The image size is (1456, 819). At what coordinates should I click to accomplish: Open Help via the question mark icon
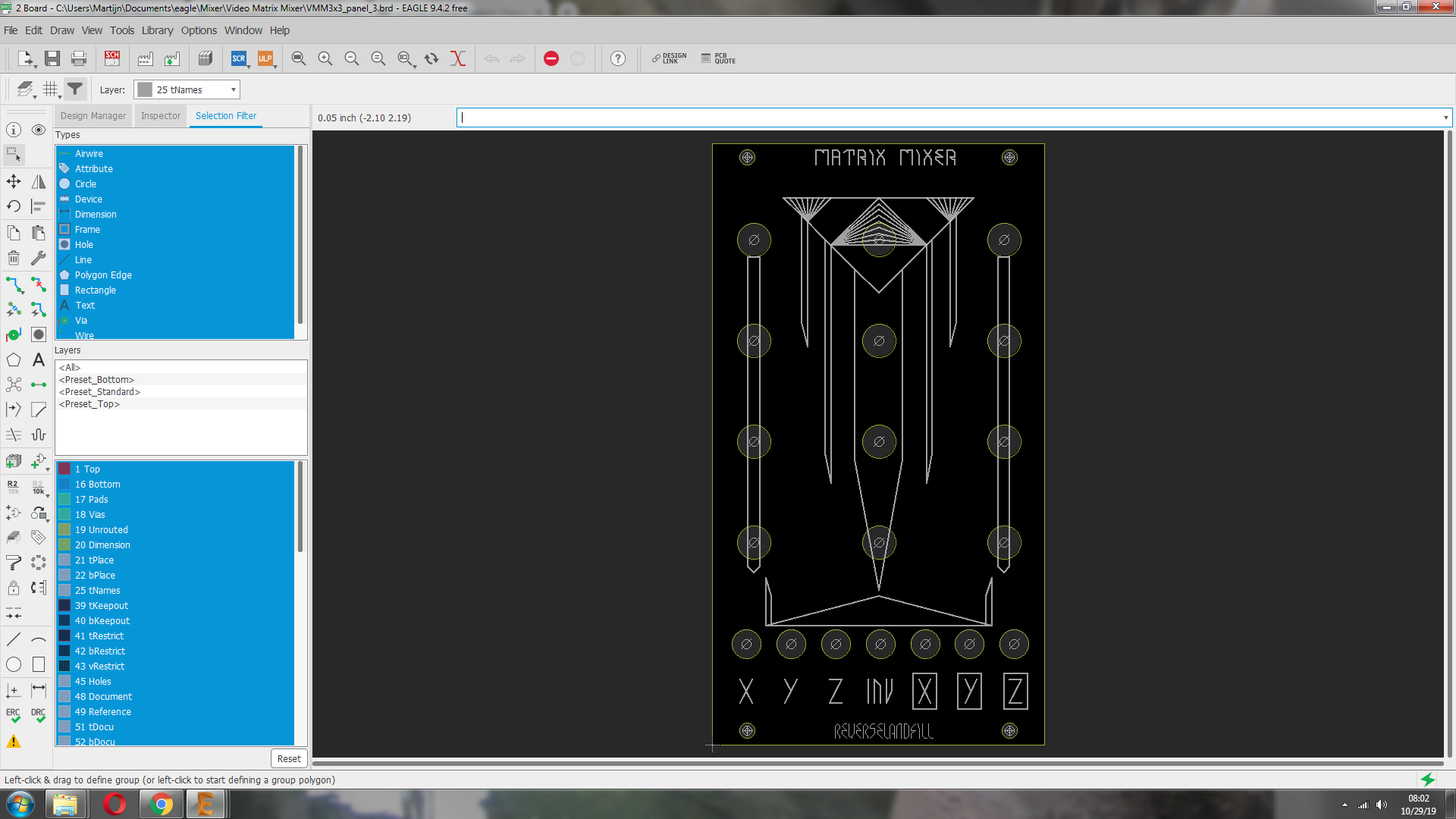618,58
